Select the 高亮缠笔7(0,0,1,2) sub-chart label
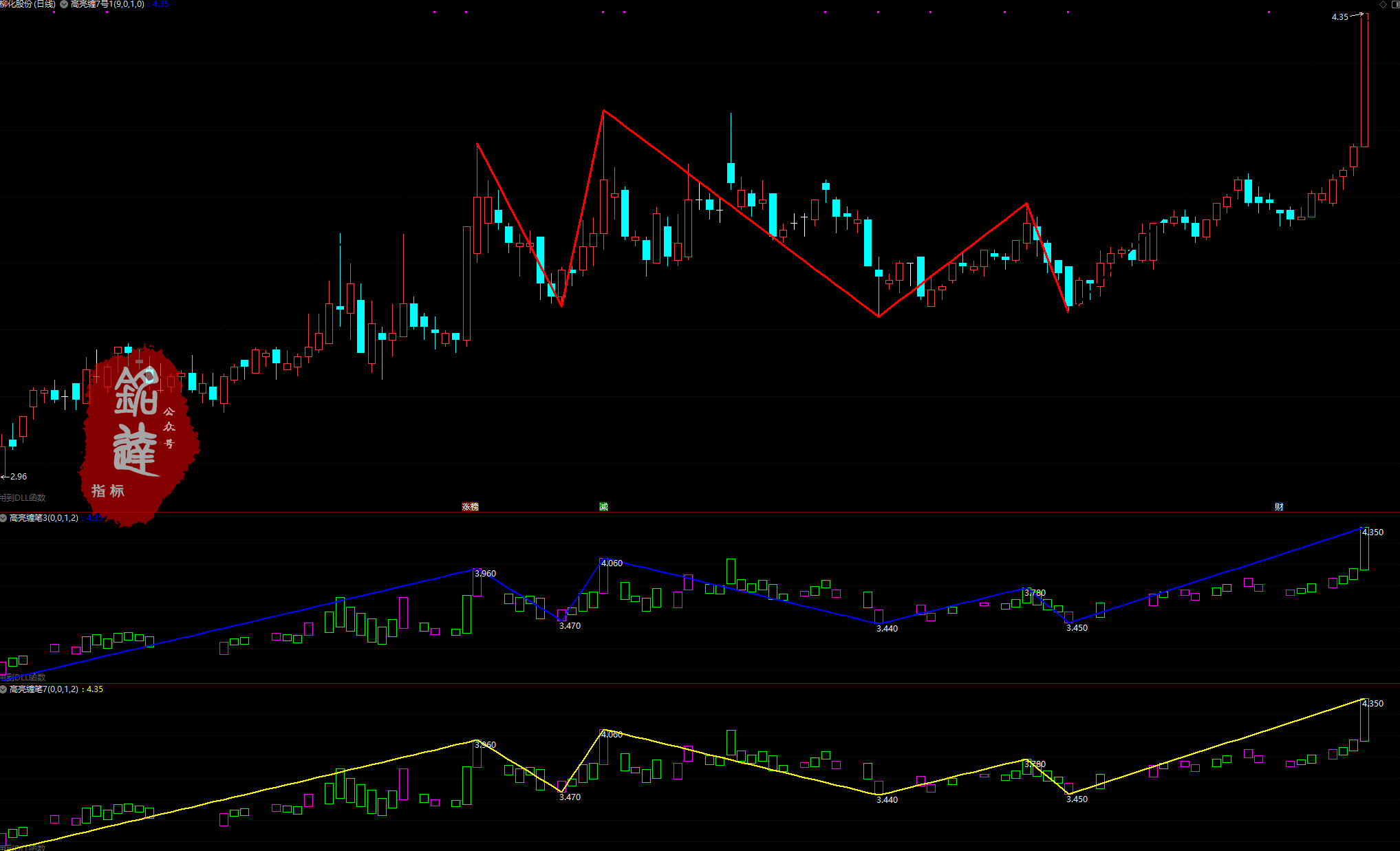This screenshot has height=851, width=1400. pos(44,689)
